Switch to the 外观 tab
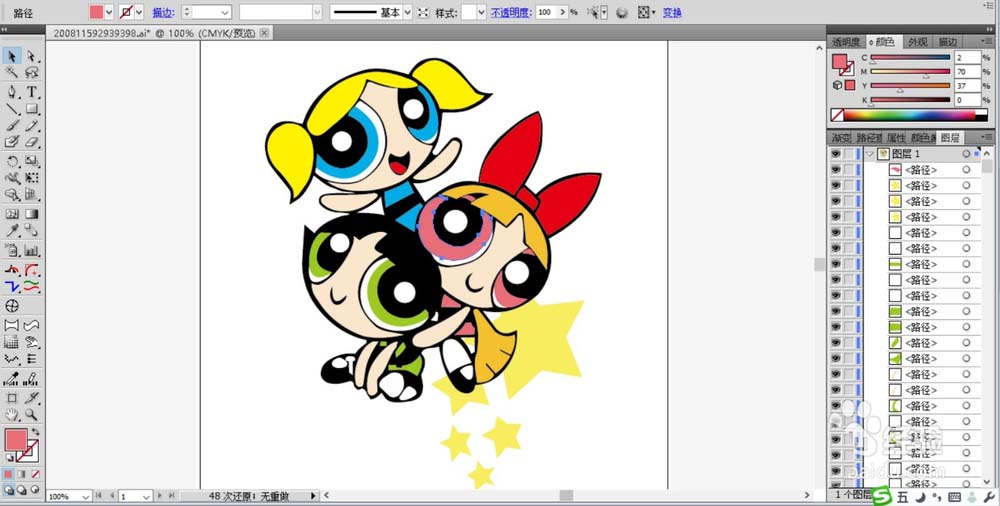 pos(918,42)
